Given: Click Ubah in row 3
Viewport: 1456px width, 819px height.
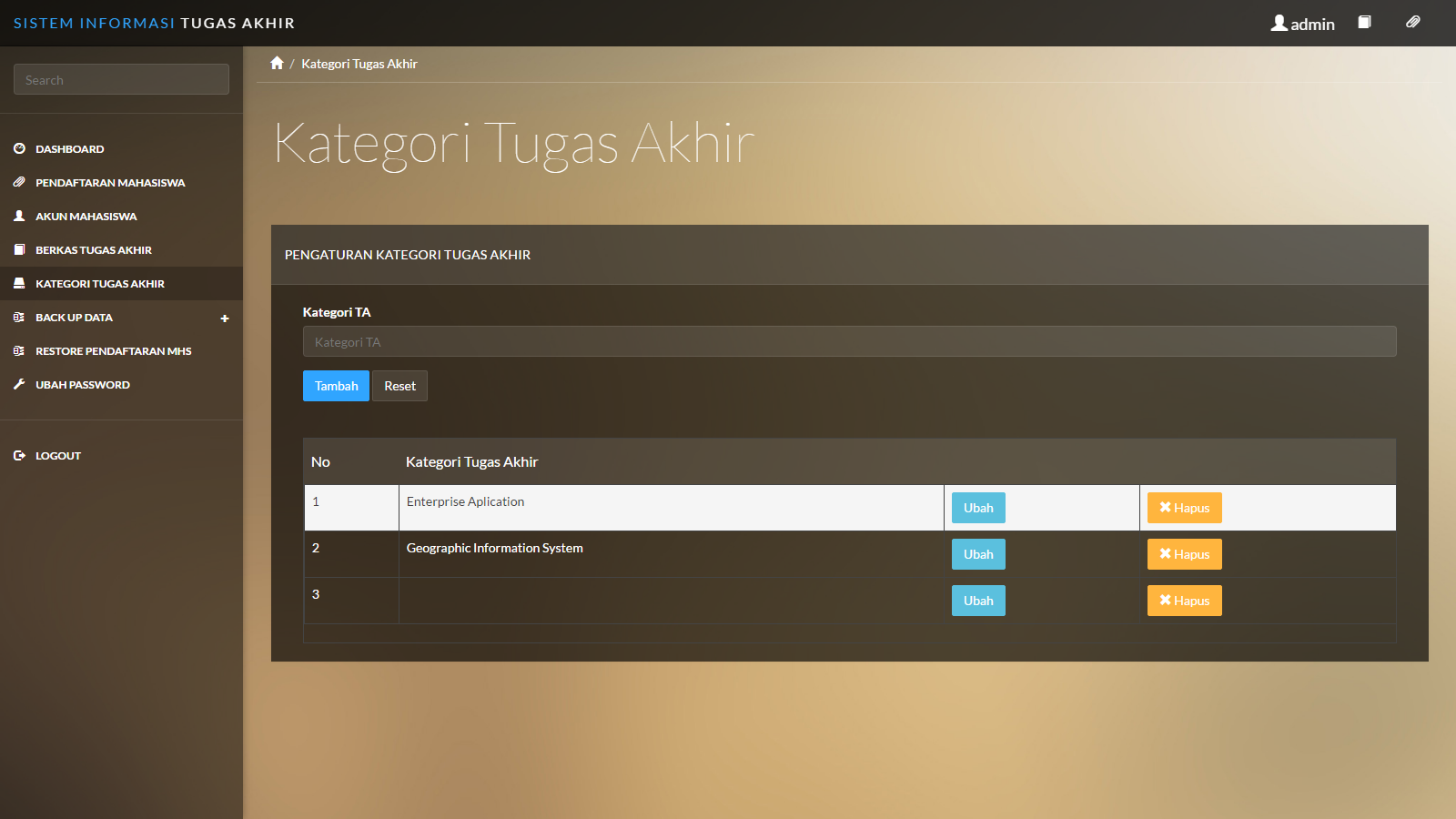Looking at the screenshot, I should [978, 601].
